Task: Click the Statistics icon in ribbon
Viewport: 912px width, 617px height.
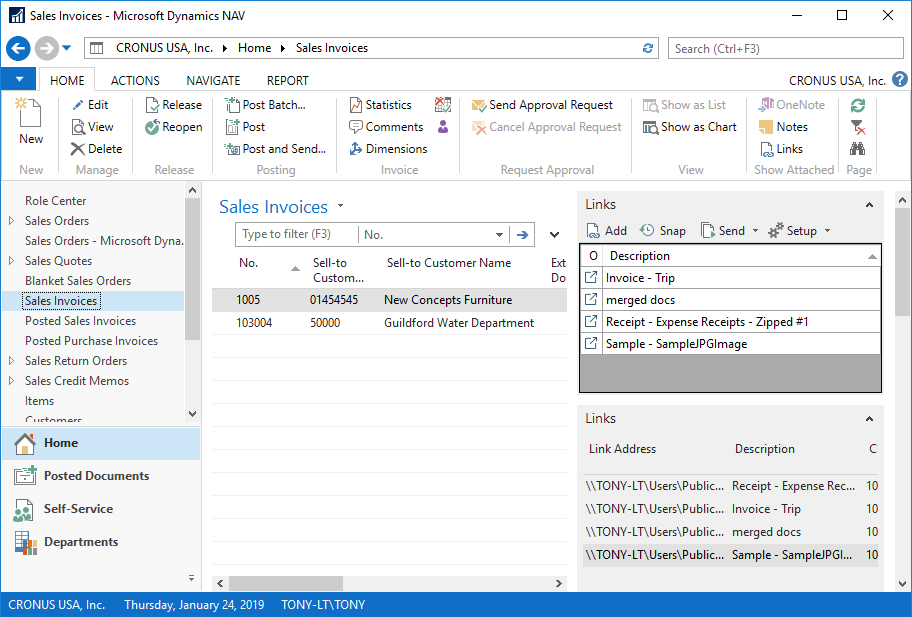Action: (357, 105)
